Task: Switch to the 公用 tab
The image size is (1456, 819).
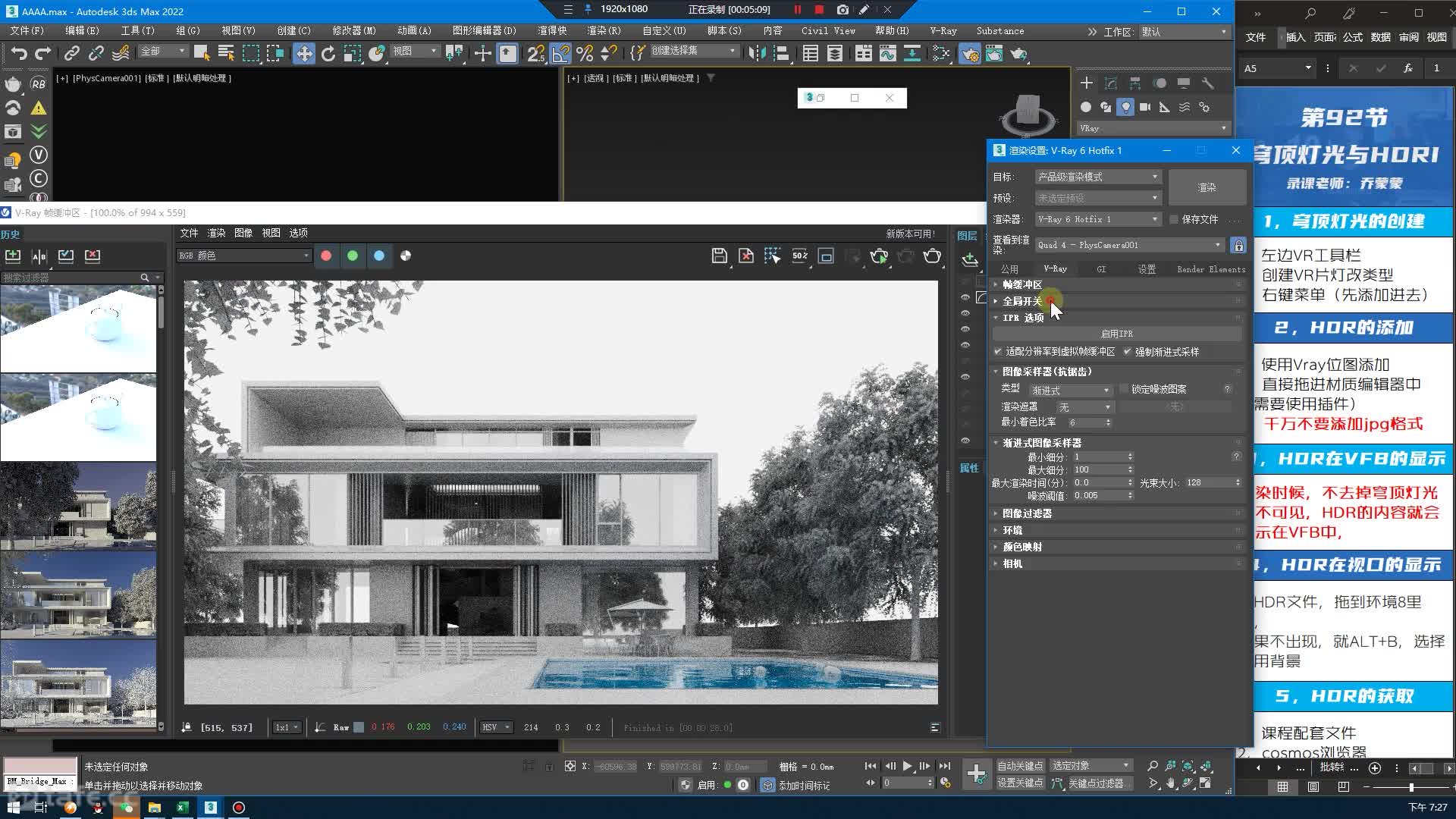Action: (1009, 269)
